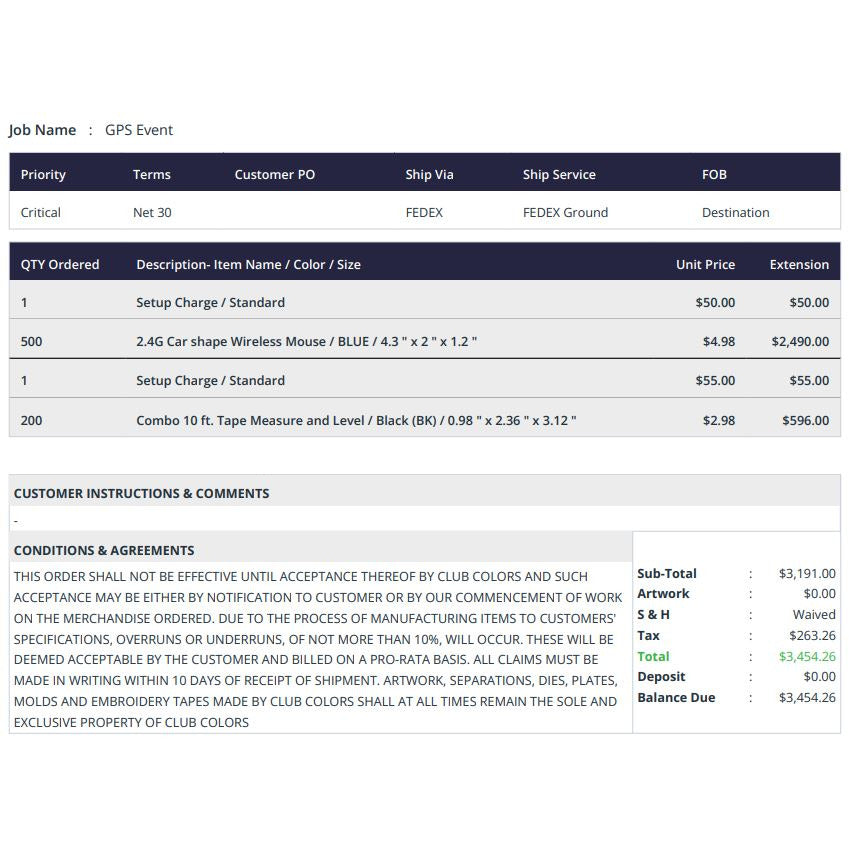849x849 pixels.
Task: Click the Net 30 terms value
Action: pos(152,212)
